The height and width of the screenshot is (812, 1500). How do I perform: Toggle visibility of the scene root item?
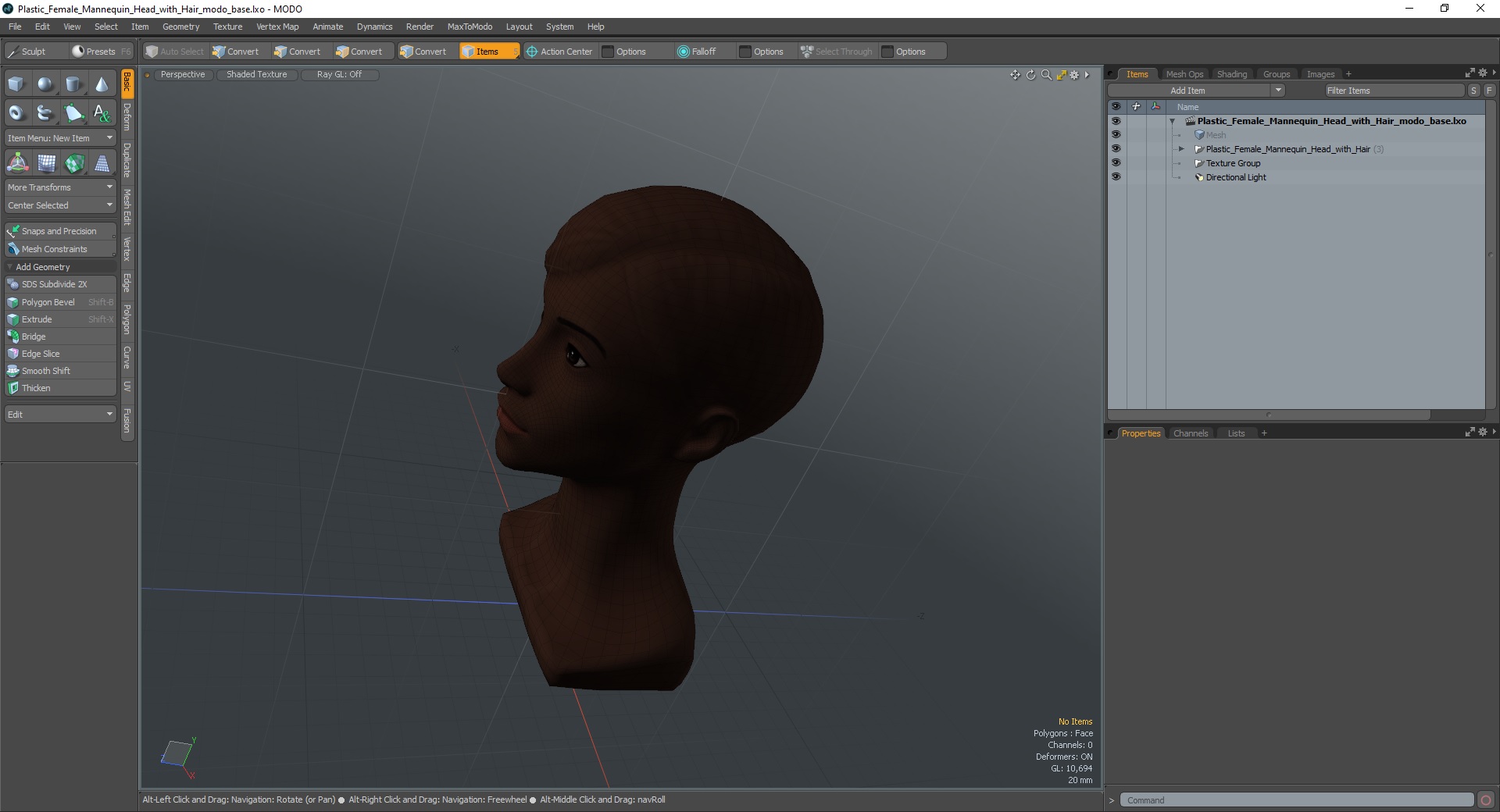pyautogui.click(x=1116, y=121)
